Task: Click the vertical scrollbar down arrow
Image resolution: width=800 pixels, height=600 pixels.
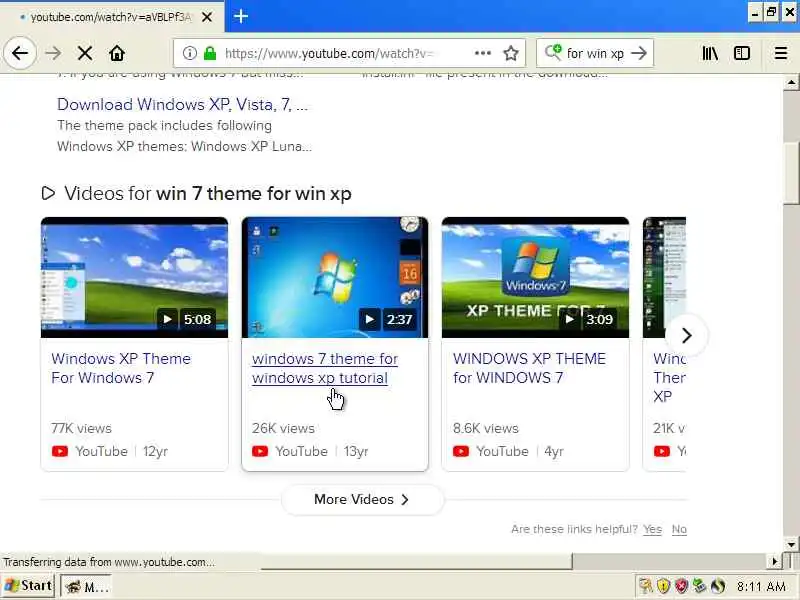Action: point(791,544)
